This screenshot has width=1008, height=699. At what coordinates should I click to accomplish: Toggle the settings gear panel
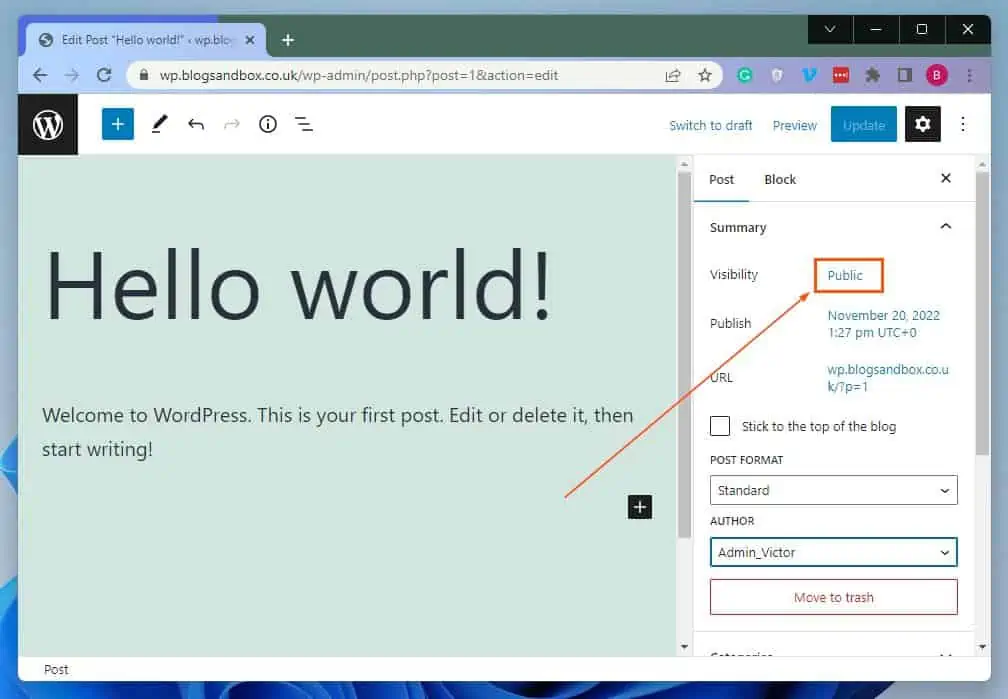tap(922, 124)
